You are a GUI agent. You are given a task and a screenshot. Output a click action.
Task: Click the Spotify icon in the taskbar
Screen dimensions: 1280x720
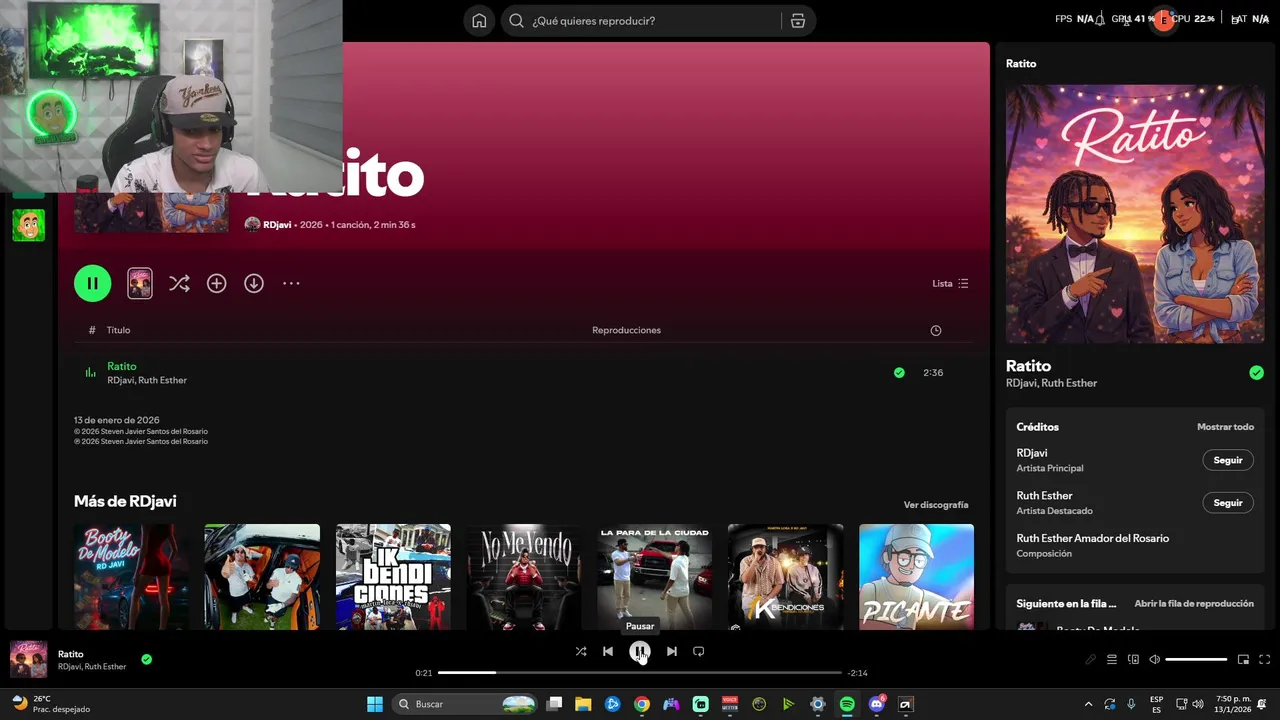[x=847, y=704]
